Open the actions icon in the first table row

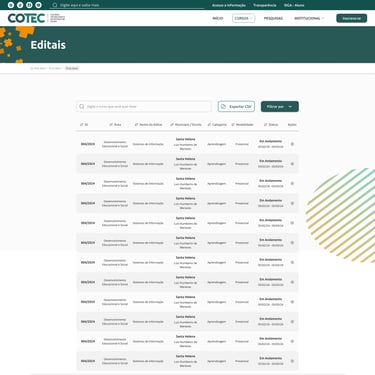pos(292,144)
